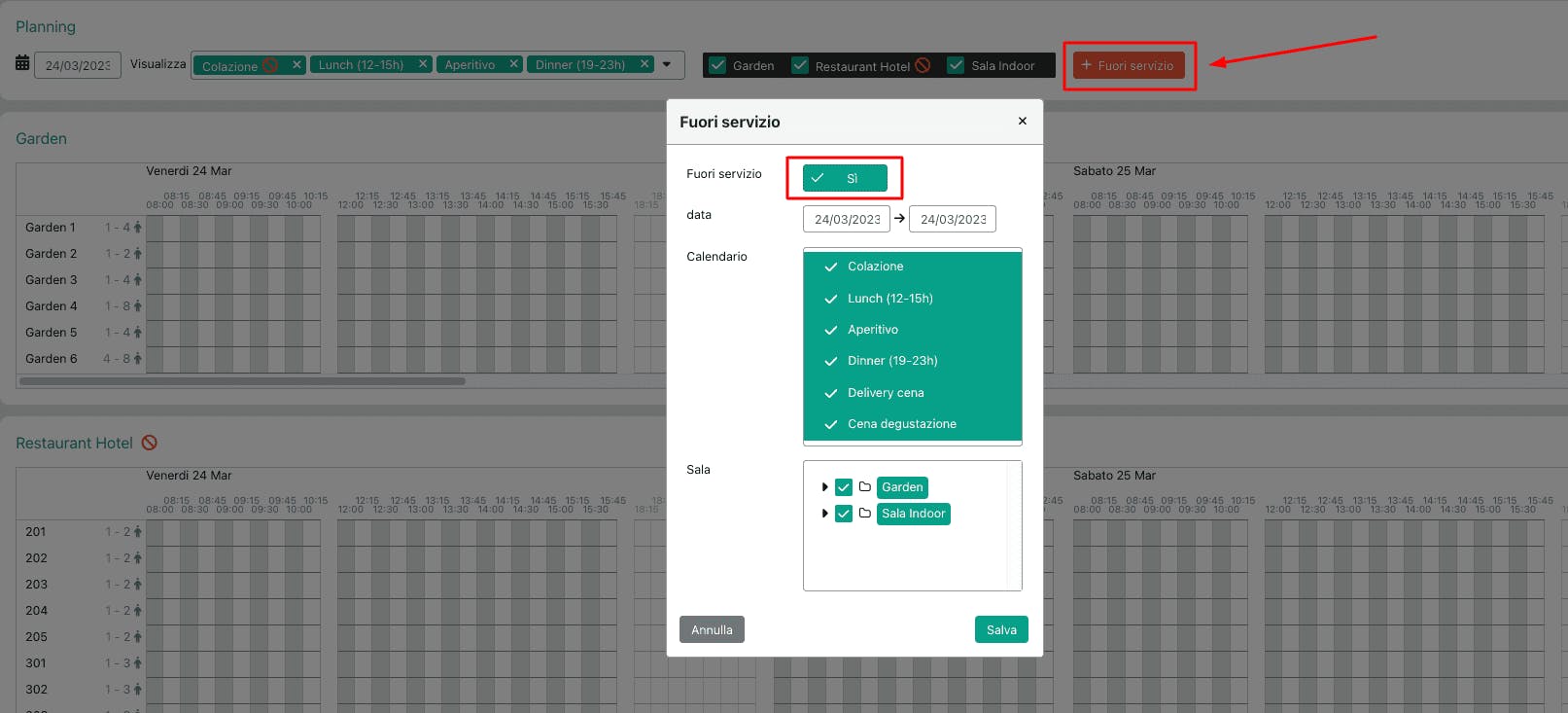Screen dimensions: 1568x713
Task: Click blocked icon next to Restaurant Hotel heading
Action: 150,443
